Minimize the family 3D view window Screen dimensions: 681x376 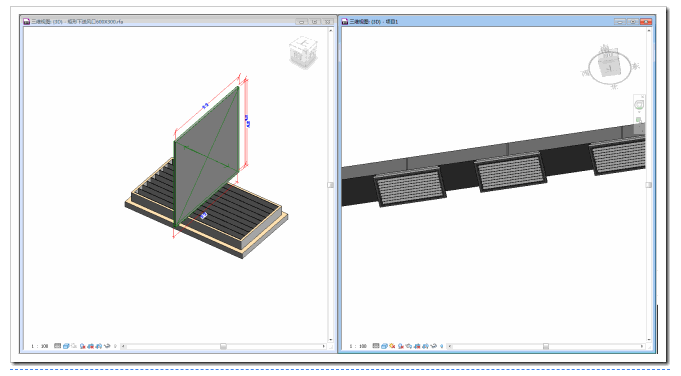tap(301, 21)
